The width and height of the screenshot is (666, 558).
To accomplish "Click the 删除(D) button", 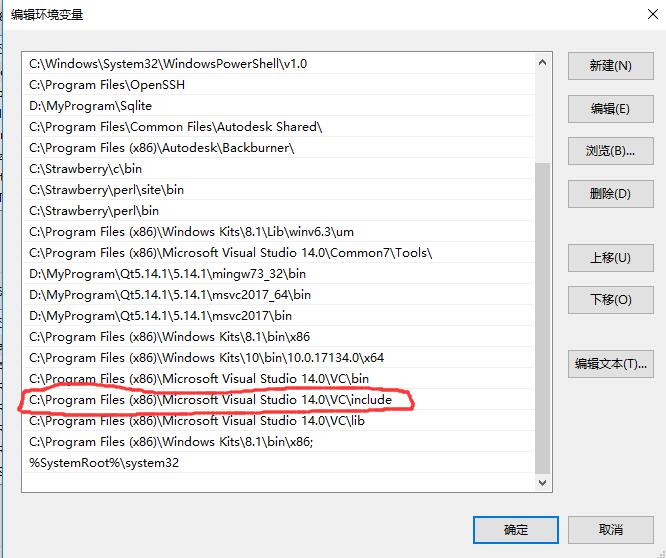I will tap(610, 194).
